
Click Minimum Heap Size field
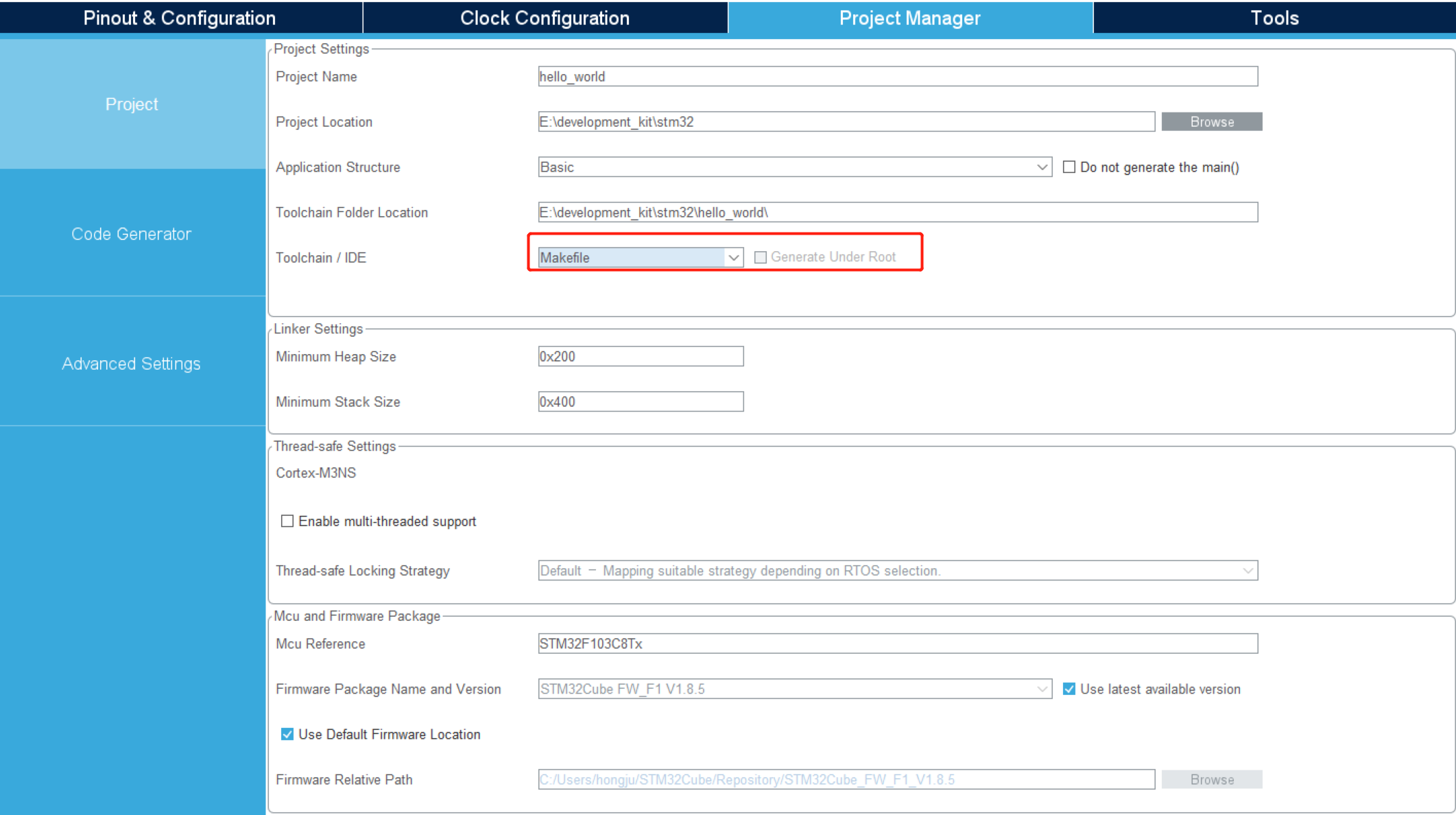641,356
